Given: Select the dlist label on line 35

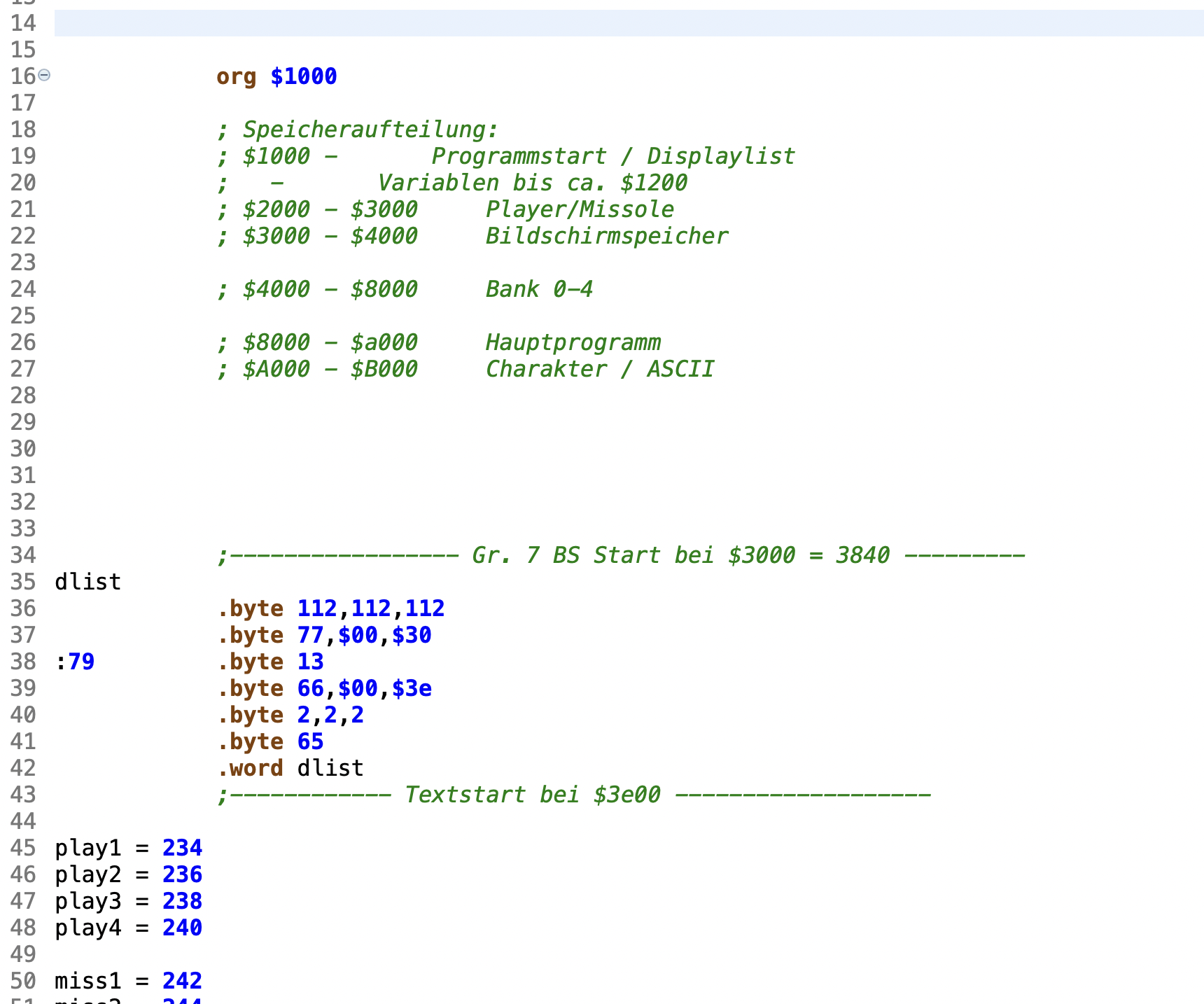Looking at the screenshot, I should pyautogui.click(x=88, y=582).
